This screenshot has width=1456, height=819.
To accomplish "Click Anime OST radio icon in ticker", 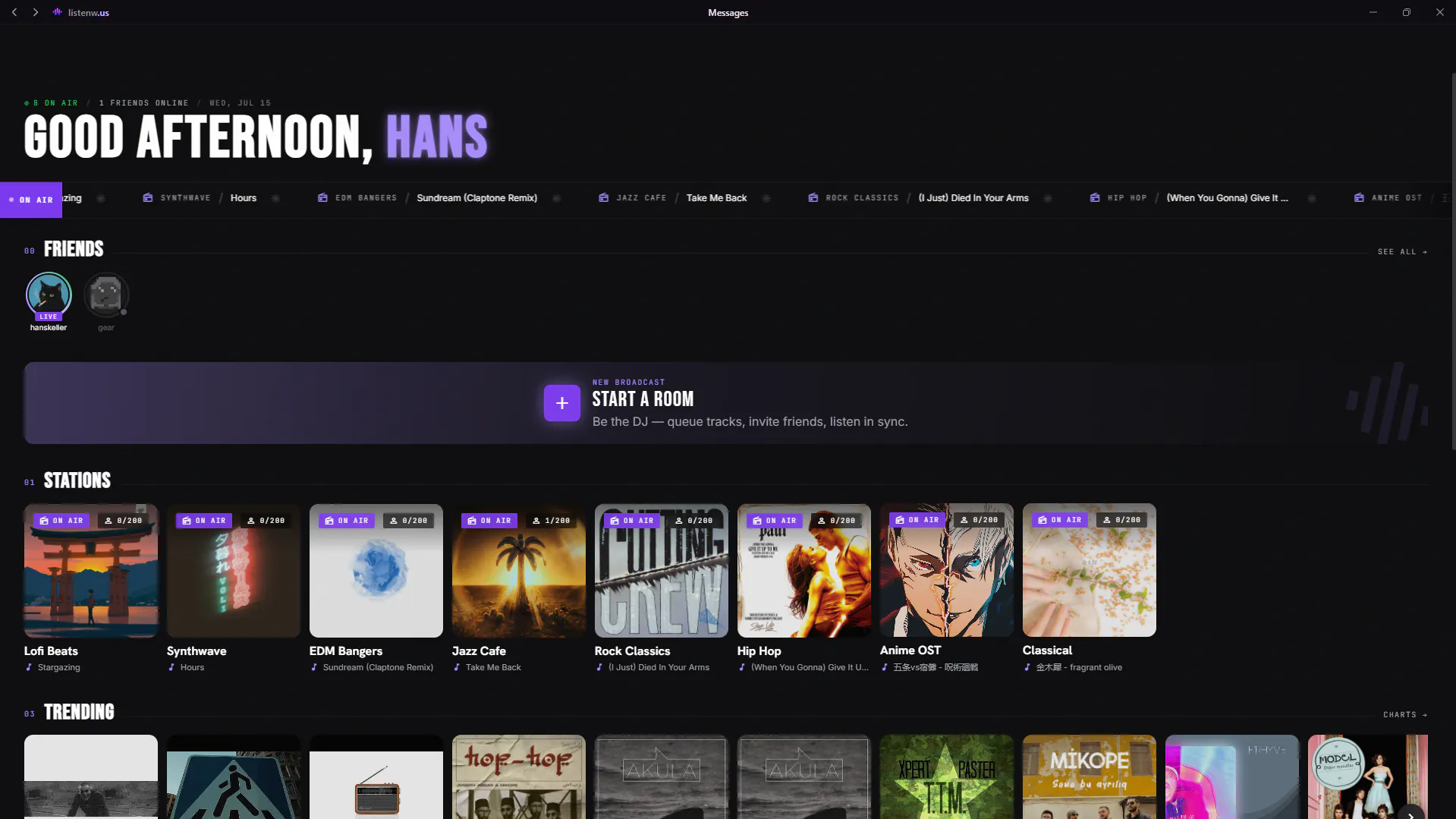I will pos(1359,197).
